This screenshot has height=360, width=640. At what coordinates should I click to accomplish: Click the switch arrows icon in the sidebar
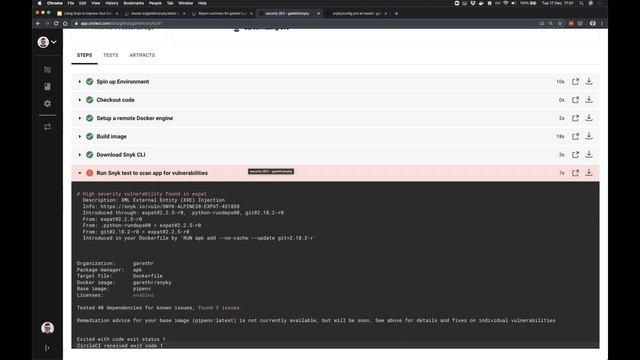click(47, 127)
